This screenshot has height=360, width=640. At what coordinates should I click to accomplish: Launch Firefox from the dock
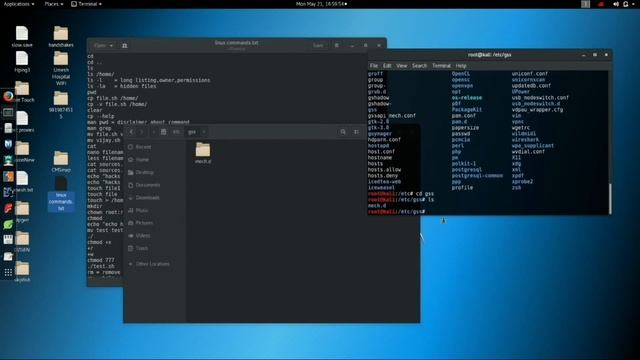8,96
